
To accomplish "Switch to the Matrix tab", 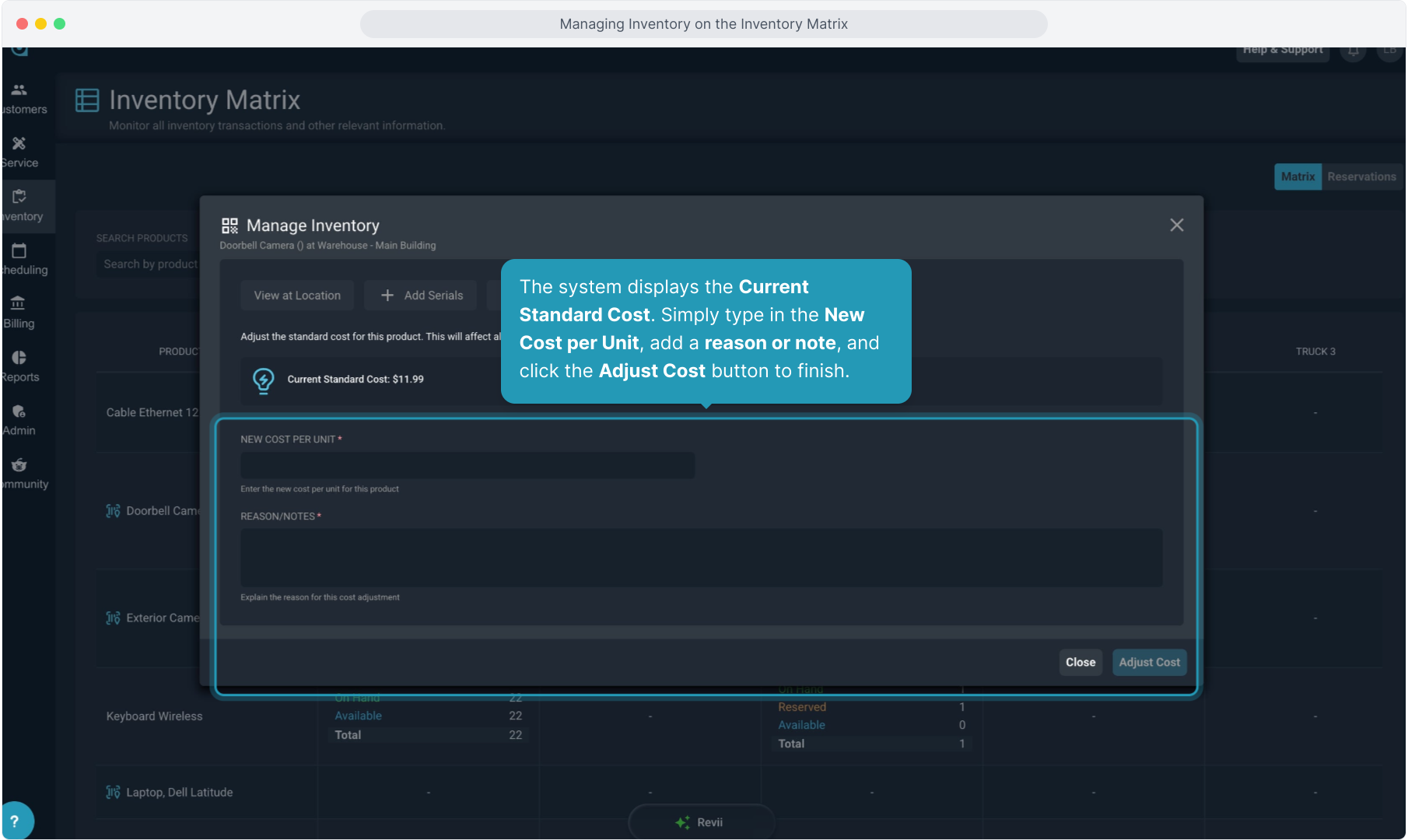I will click(1298, 177).
